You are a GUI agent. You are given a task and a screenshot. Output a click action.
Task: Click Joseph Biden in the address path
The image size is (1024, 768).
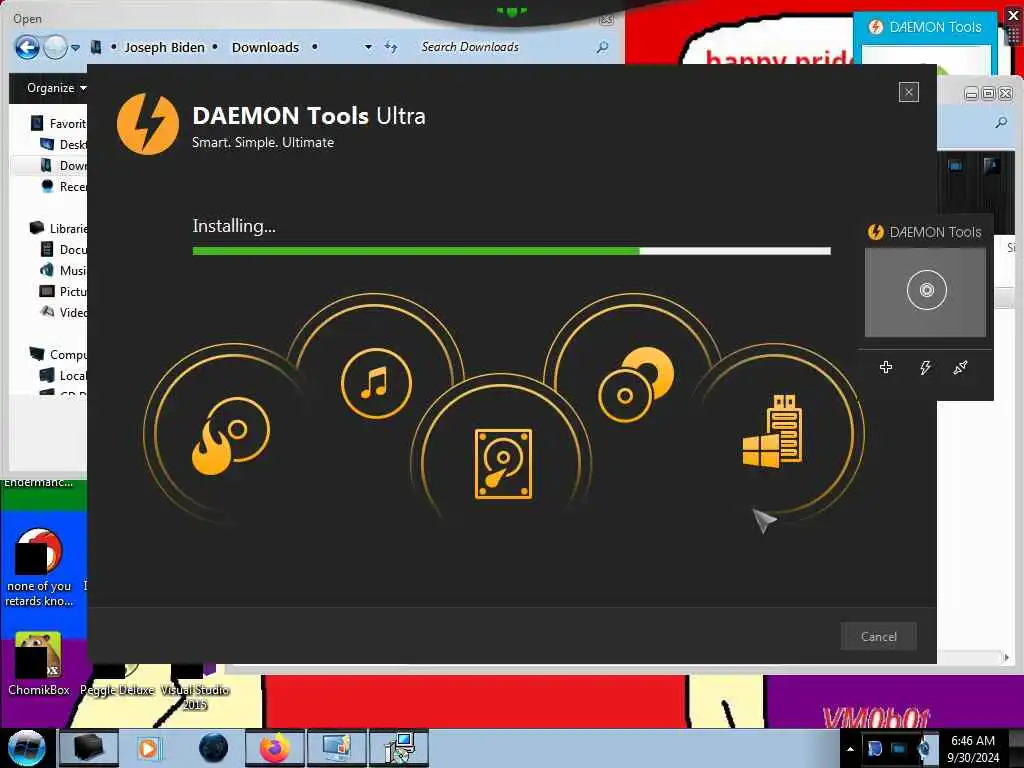coord(165,47)
